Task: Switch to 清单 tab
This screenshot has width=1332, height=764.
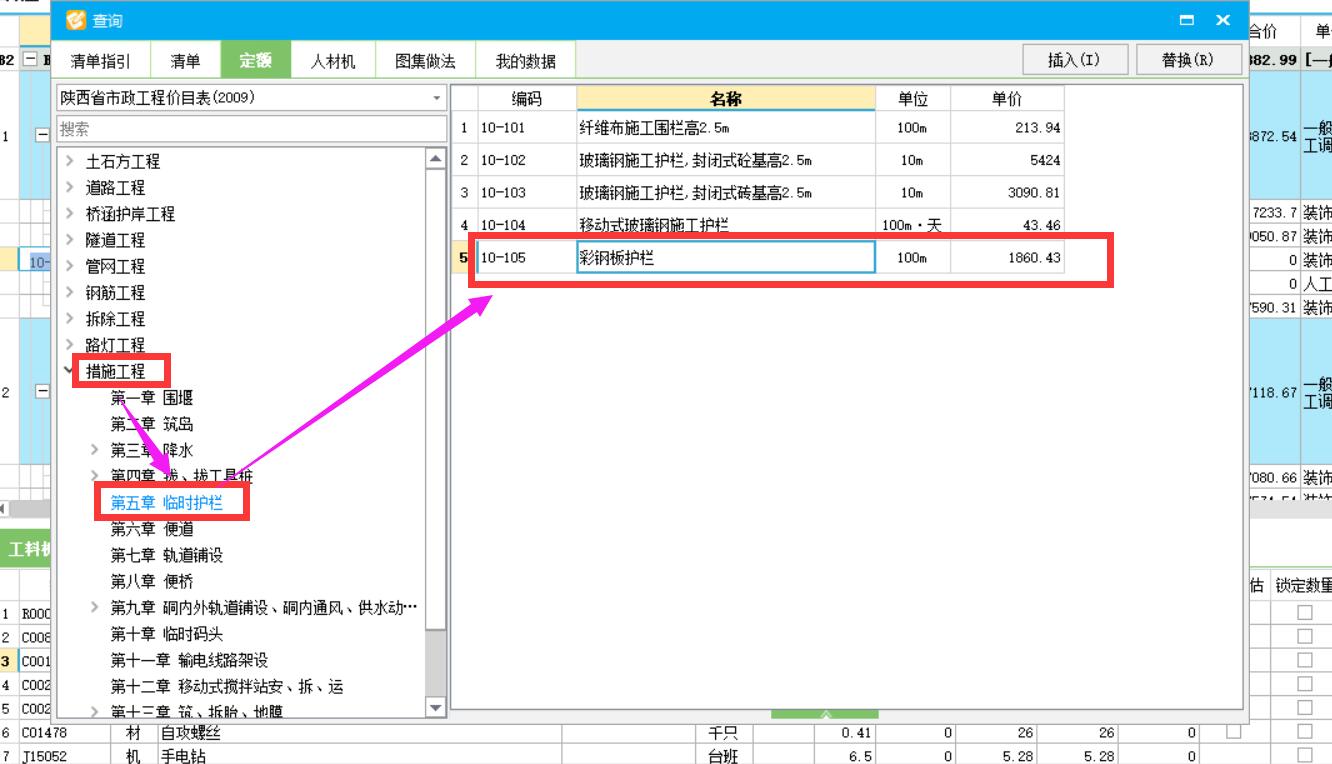Action: (185, 61)
